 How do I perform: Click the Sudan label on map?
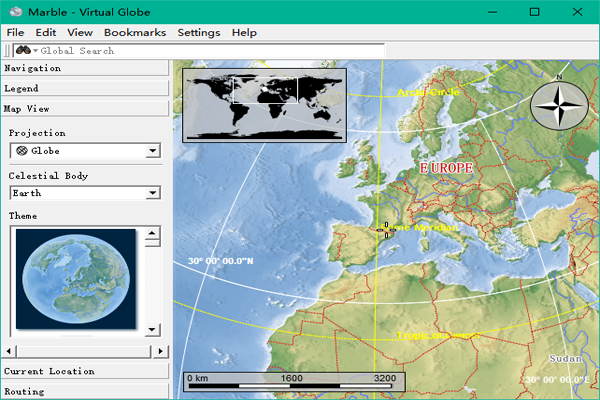[x=566, y=359]
